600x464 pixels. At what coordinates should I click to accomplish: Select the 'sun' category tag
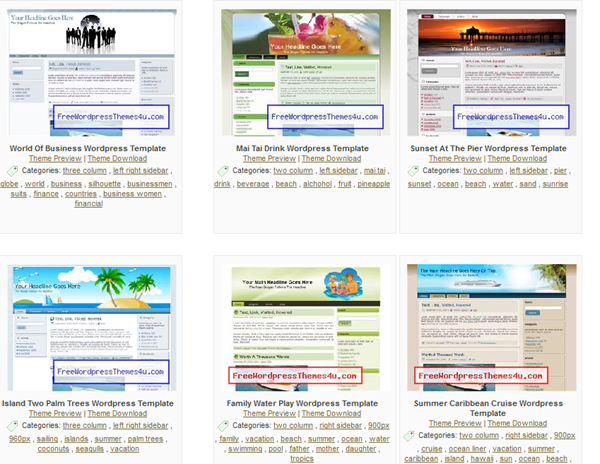(x=505, y=459)
